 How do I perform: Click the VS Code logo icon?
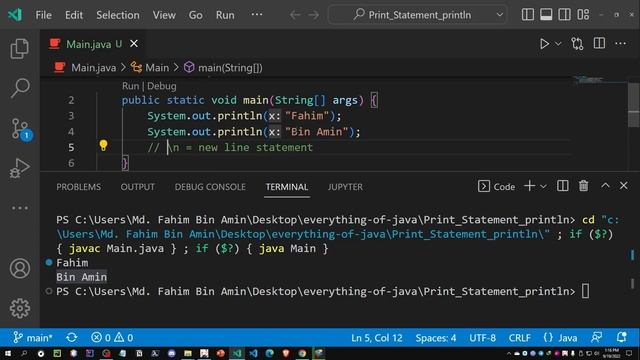point(15,15)
